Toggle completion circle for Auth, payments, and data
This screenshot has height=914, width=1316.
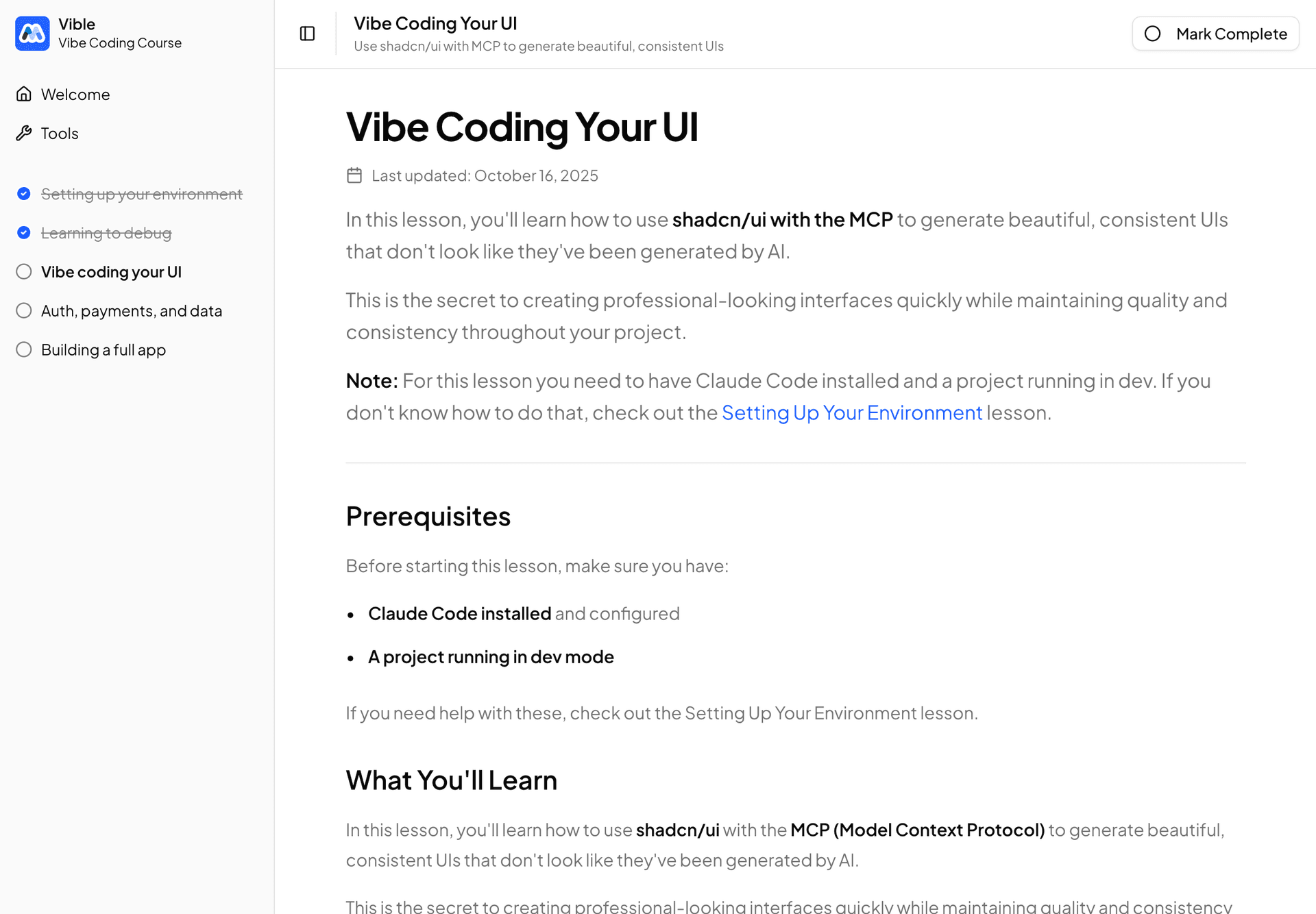(x=24, y=310)
